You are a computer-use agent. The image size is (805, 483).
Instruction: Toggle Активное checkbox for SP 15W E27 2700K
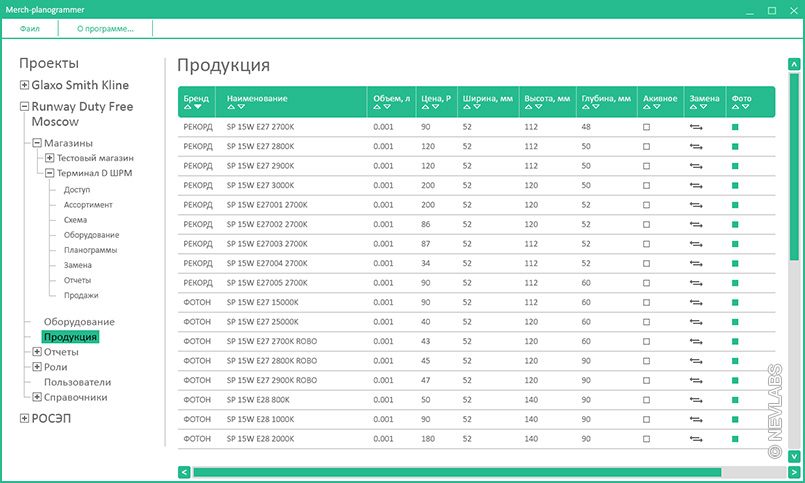[646, 127]
